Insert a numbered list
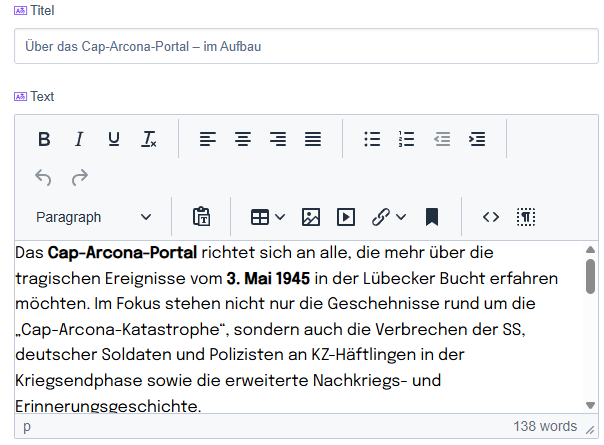Screen dimensions: 604x445 point(407,139)
